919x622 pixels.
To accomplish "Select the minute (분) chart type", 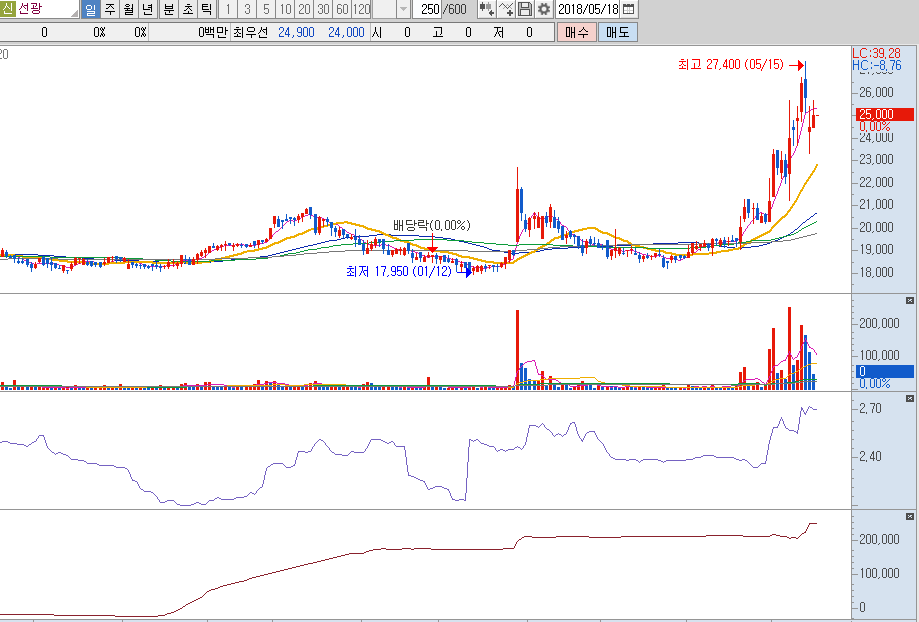I will coord(167,9).
